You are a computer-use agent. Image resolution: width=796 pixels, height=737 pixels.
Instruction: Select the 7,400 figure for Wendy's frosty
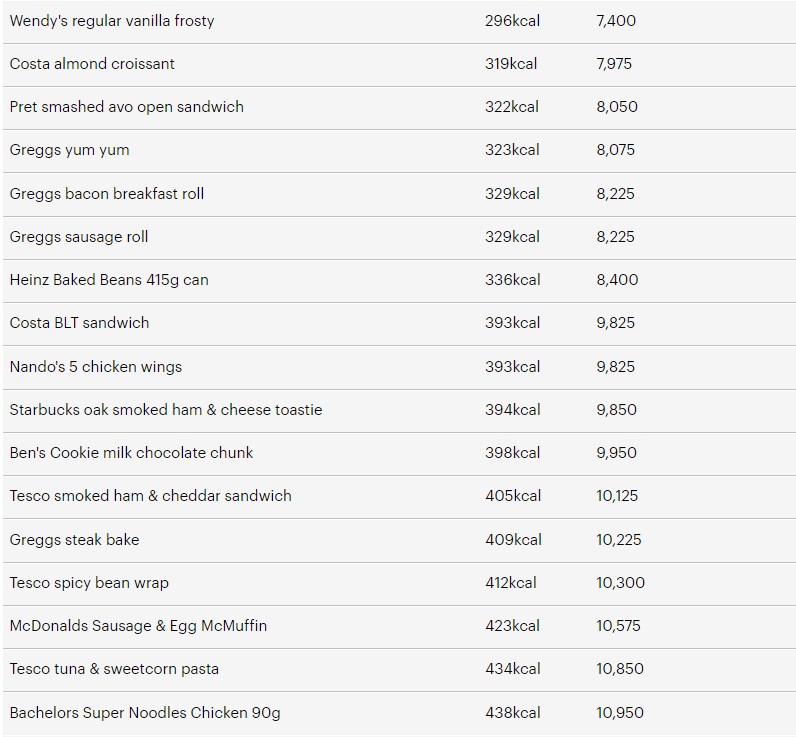click(x=616, y=21)
